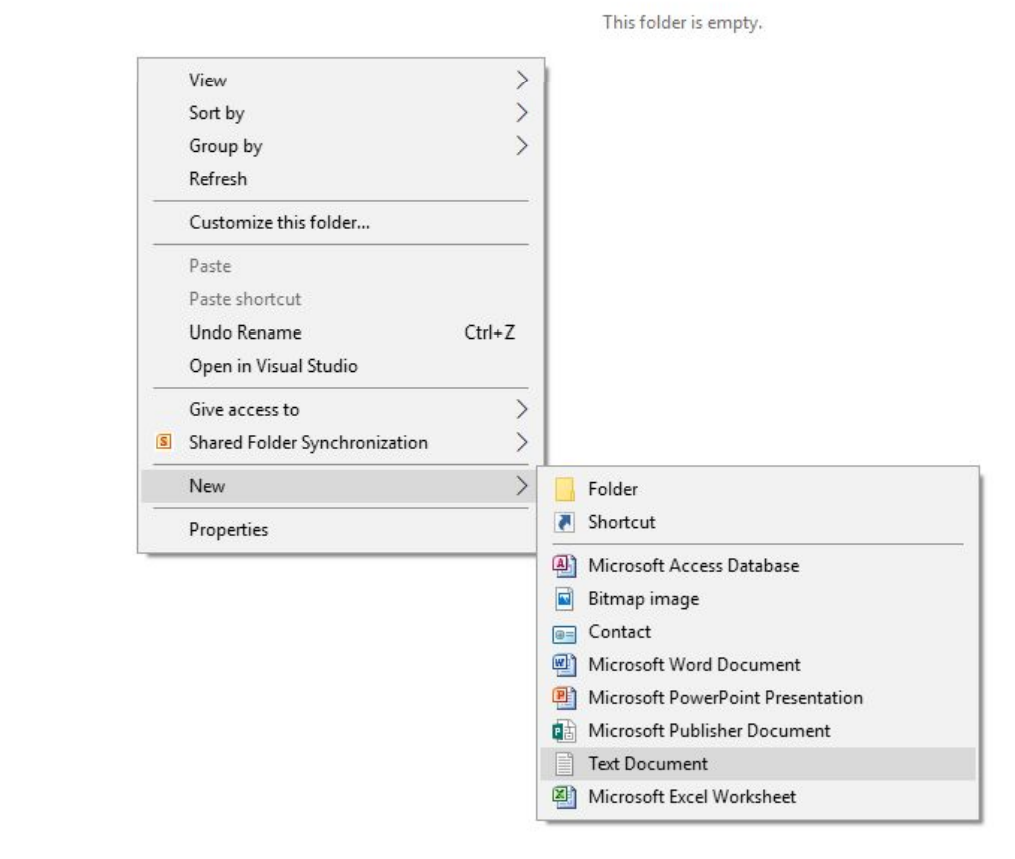Open folder Properties from context menu
The width and height of the screenshot is (1015, 859).
(x=228, y=530)
